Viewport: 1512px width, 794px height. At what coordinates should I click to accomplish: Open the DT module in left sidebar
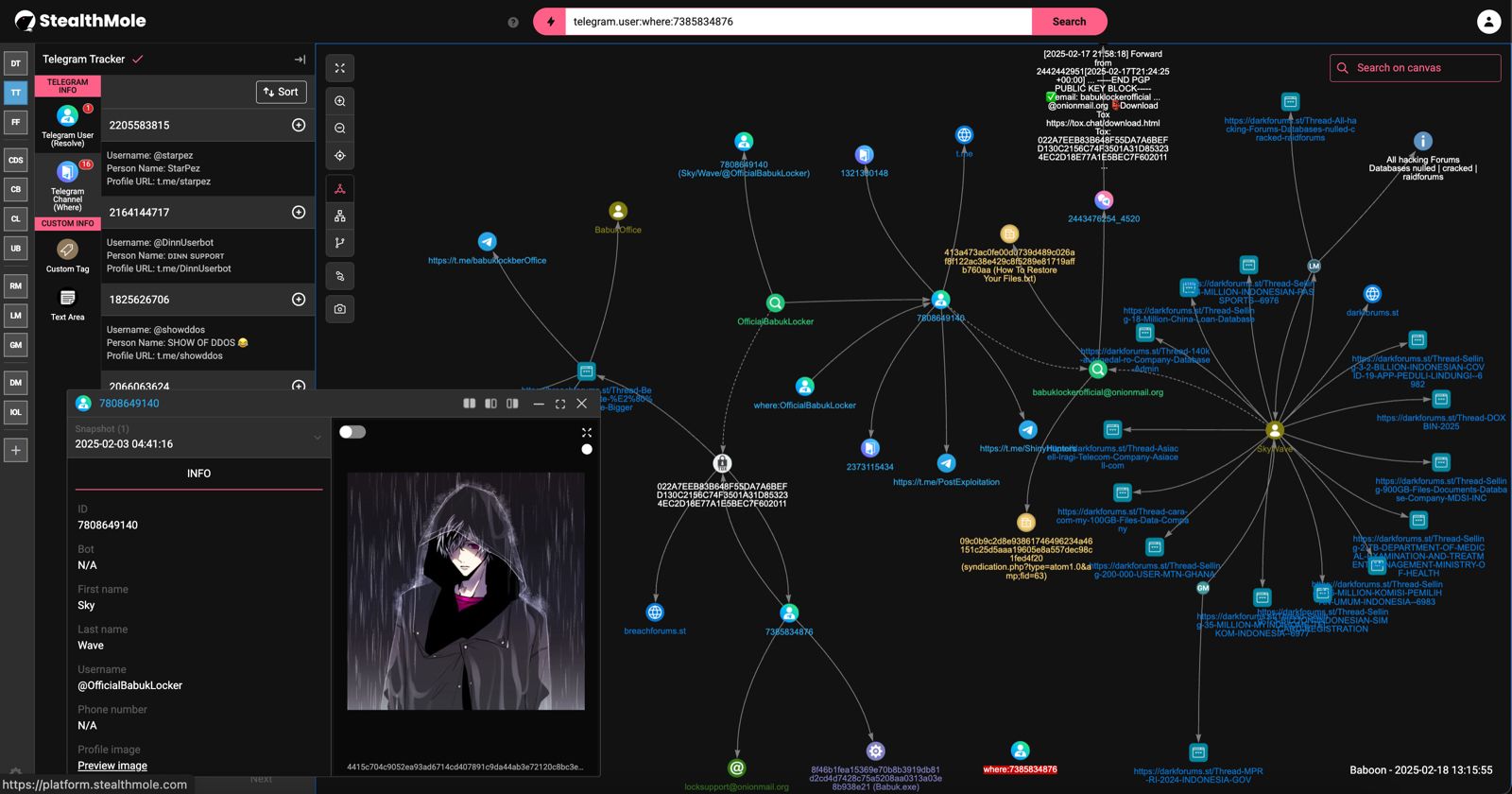[x=16, y=64]
